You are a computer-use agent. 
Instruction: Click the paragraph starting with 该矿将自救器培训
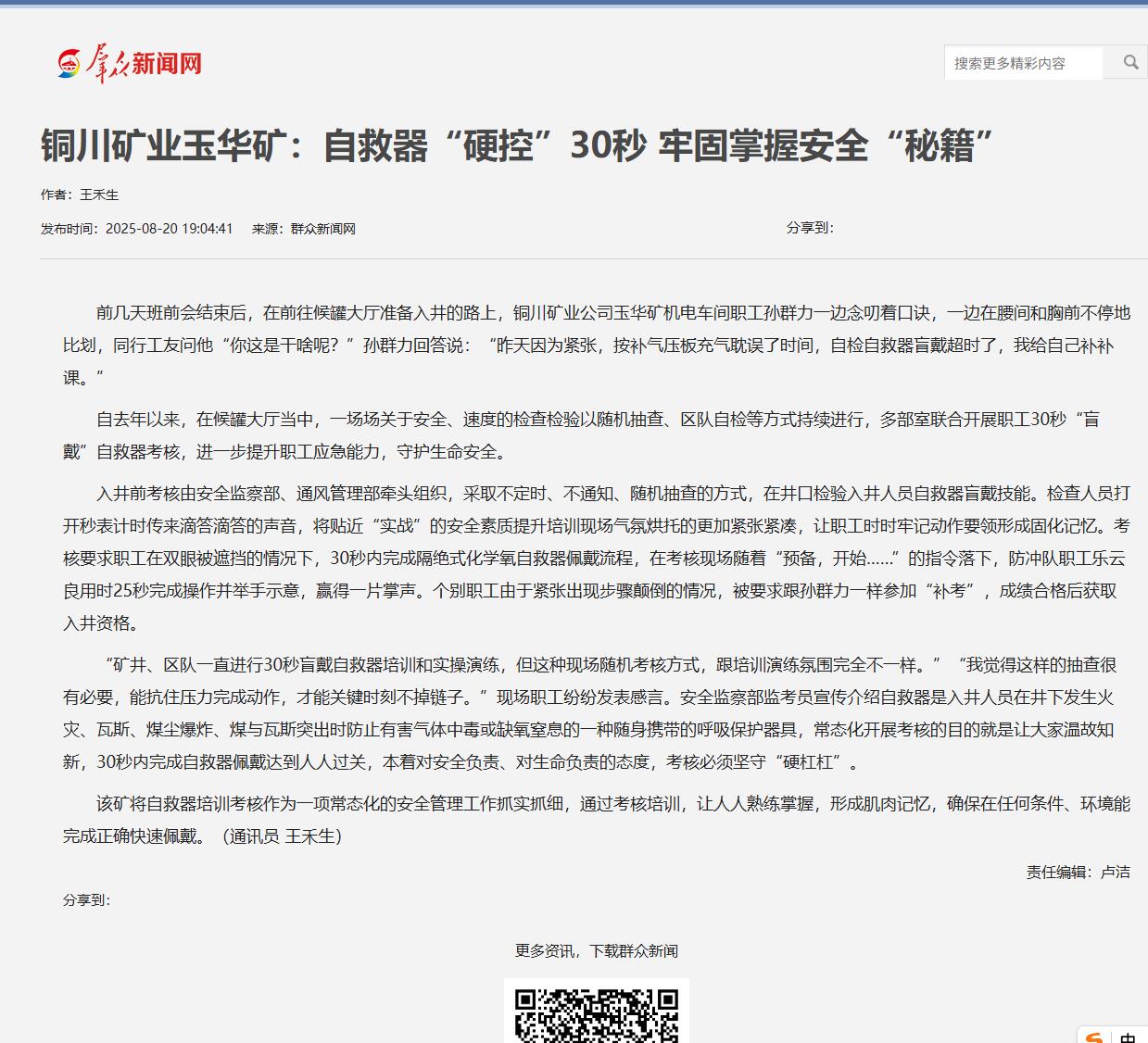point(596,804)
